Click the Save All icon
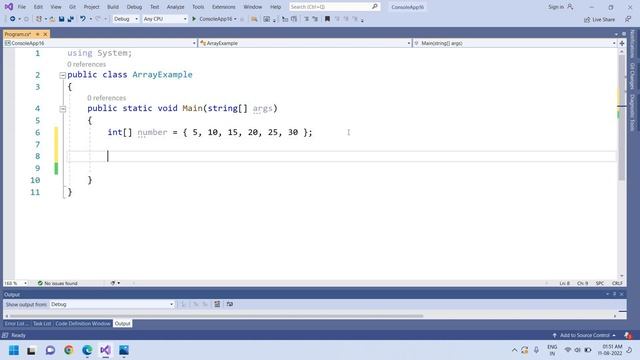The height and width of the screenshot is (360, 640). (x=70, y=19)
